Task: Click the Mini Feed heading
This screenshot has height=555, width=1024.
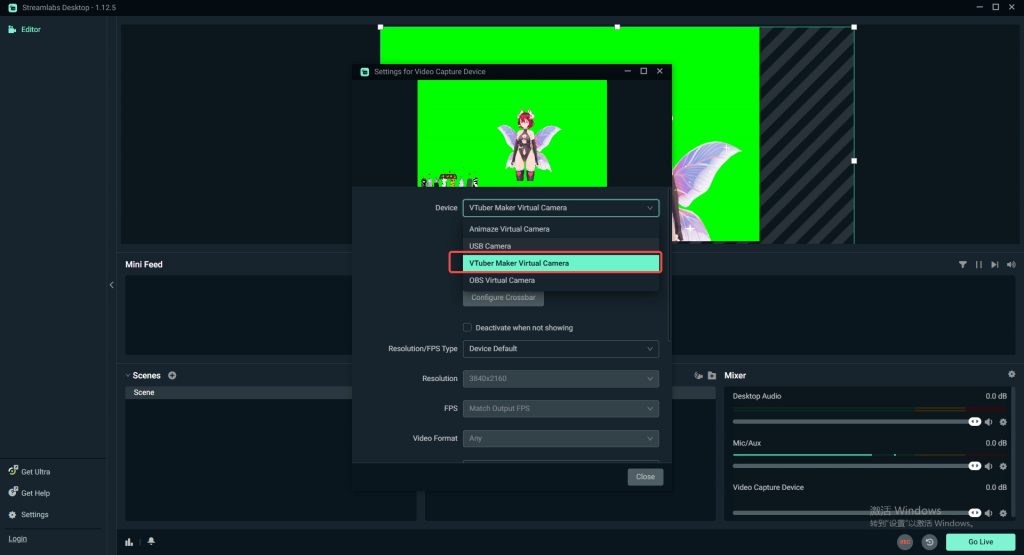Action: [x=144, y=264]
